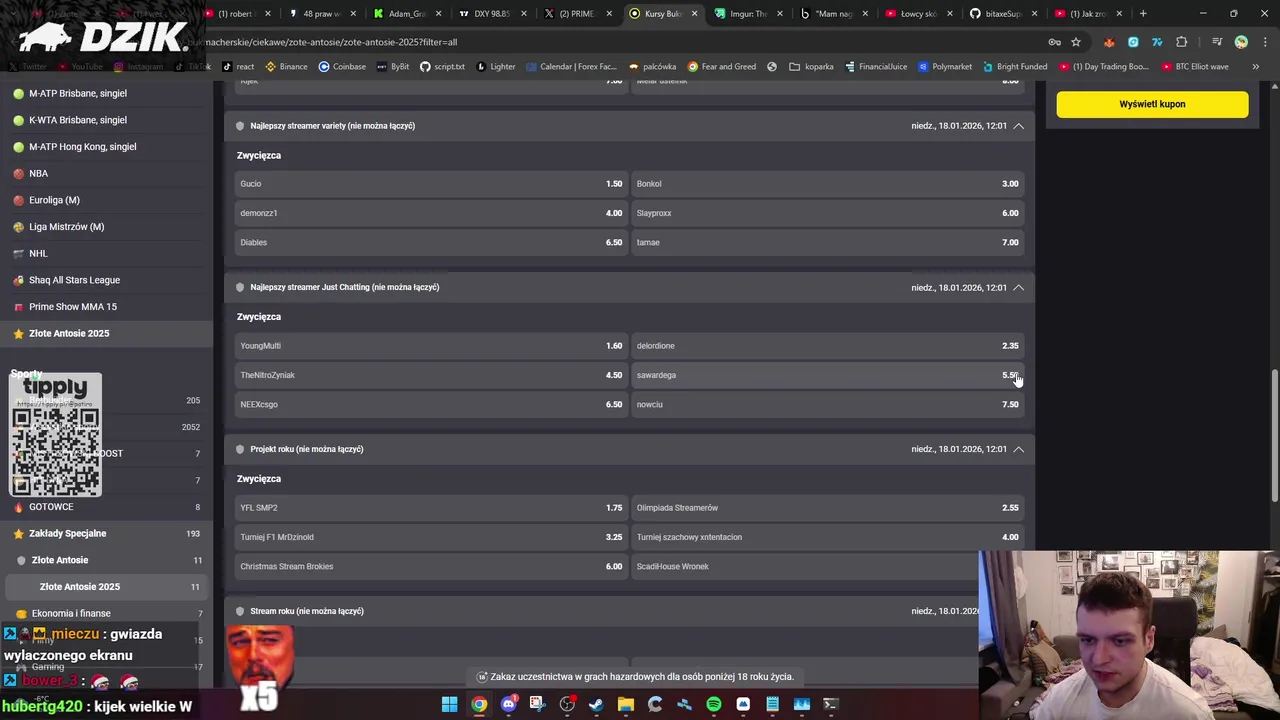The image size is (1280, 720).
Task: Bookmark this page with the star icon
Action: [x=1076, y=42]
